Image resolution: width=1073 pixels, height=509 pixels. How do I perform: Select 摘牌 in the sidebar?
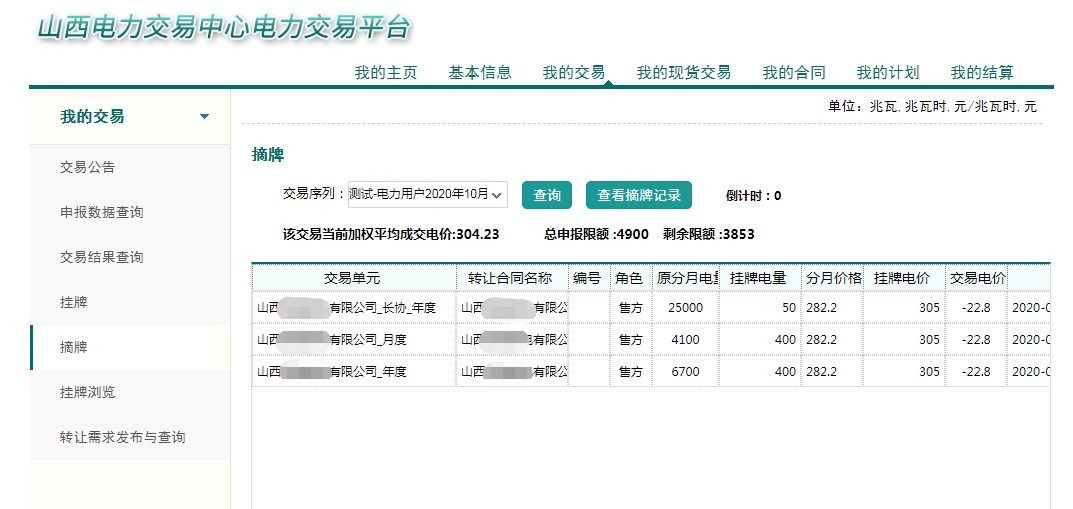pos(74,347)
